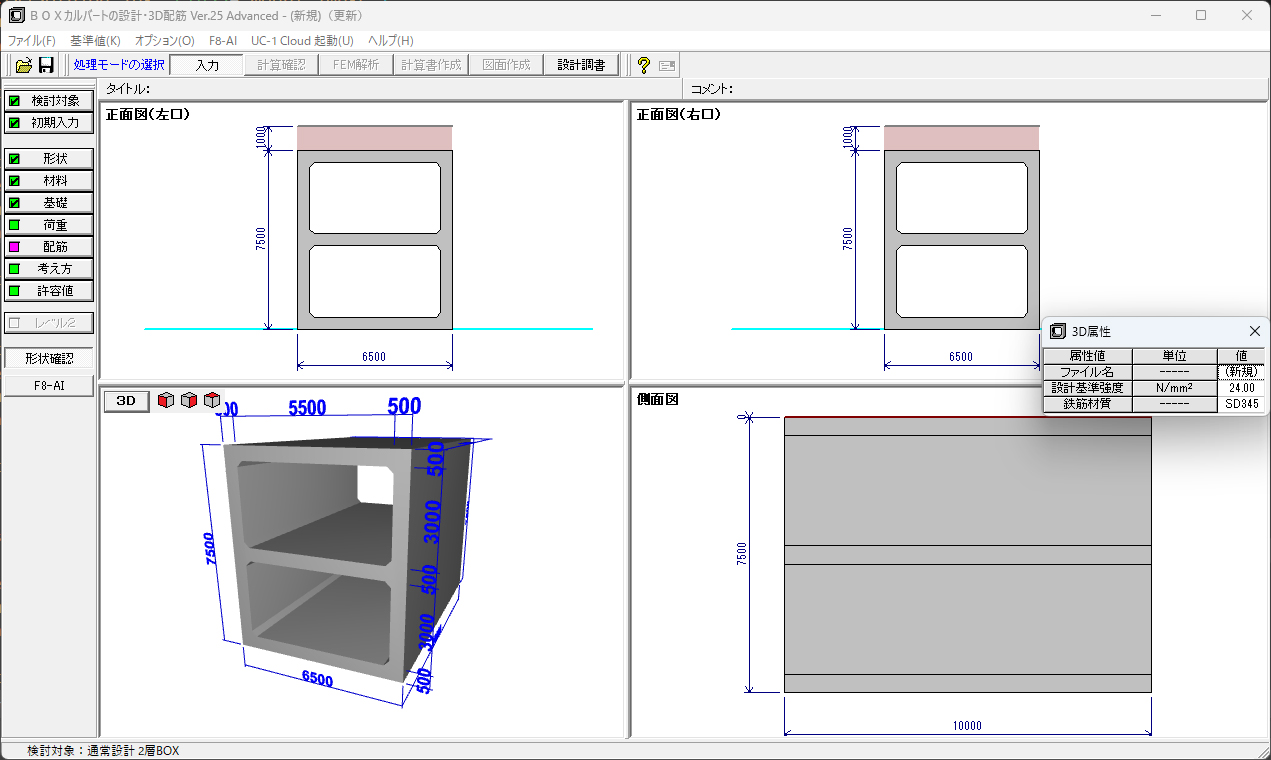Switch to 計算確認 processing mode
This screenshot has width=1271, height=760.
281,65
